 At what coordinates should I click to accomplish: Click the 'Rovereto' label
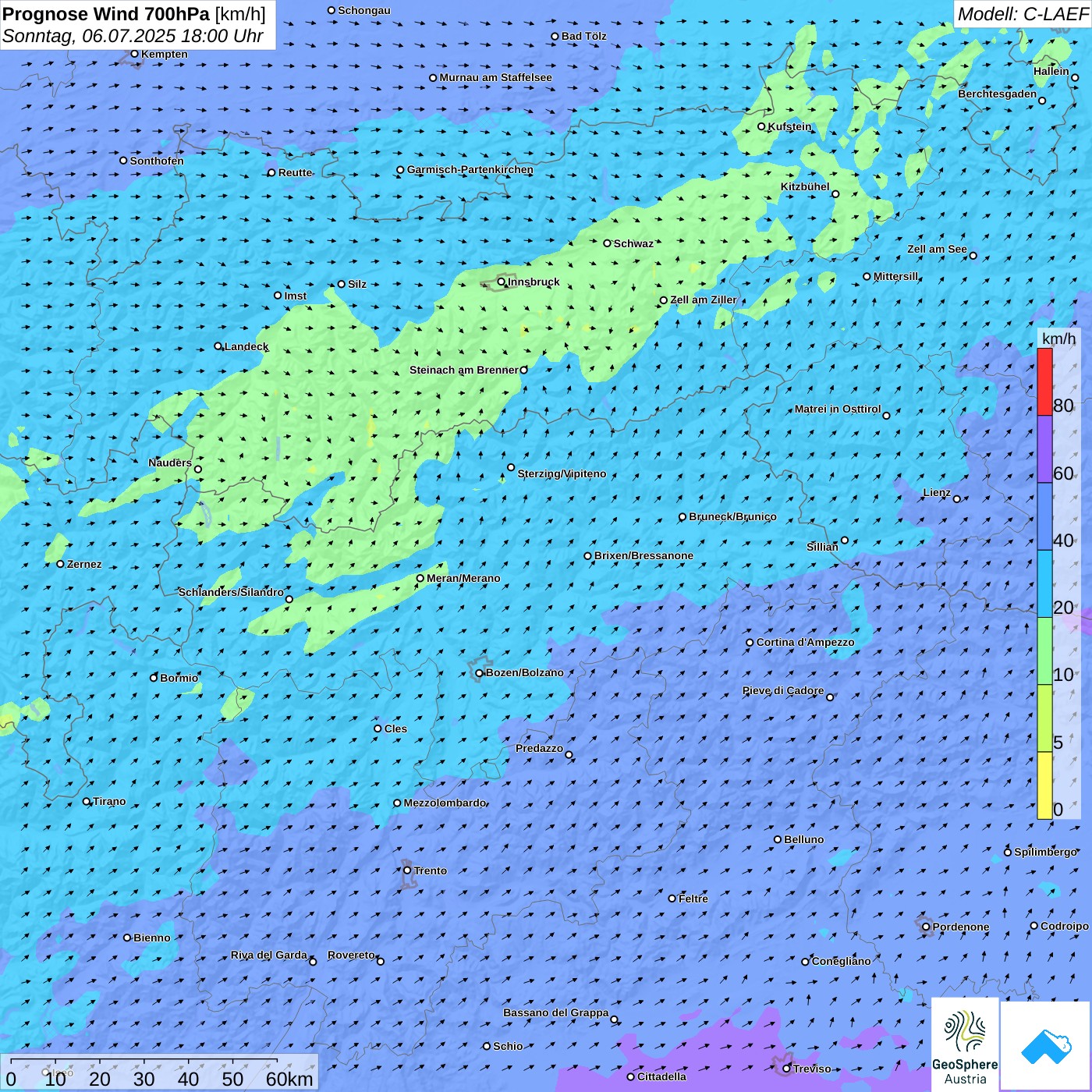[351, 955]
